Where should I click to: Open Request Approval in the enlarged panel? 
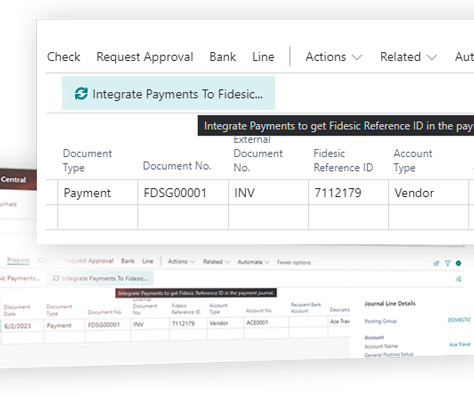(x=145, y=57)
